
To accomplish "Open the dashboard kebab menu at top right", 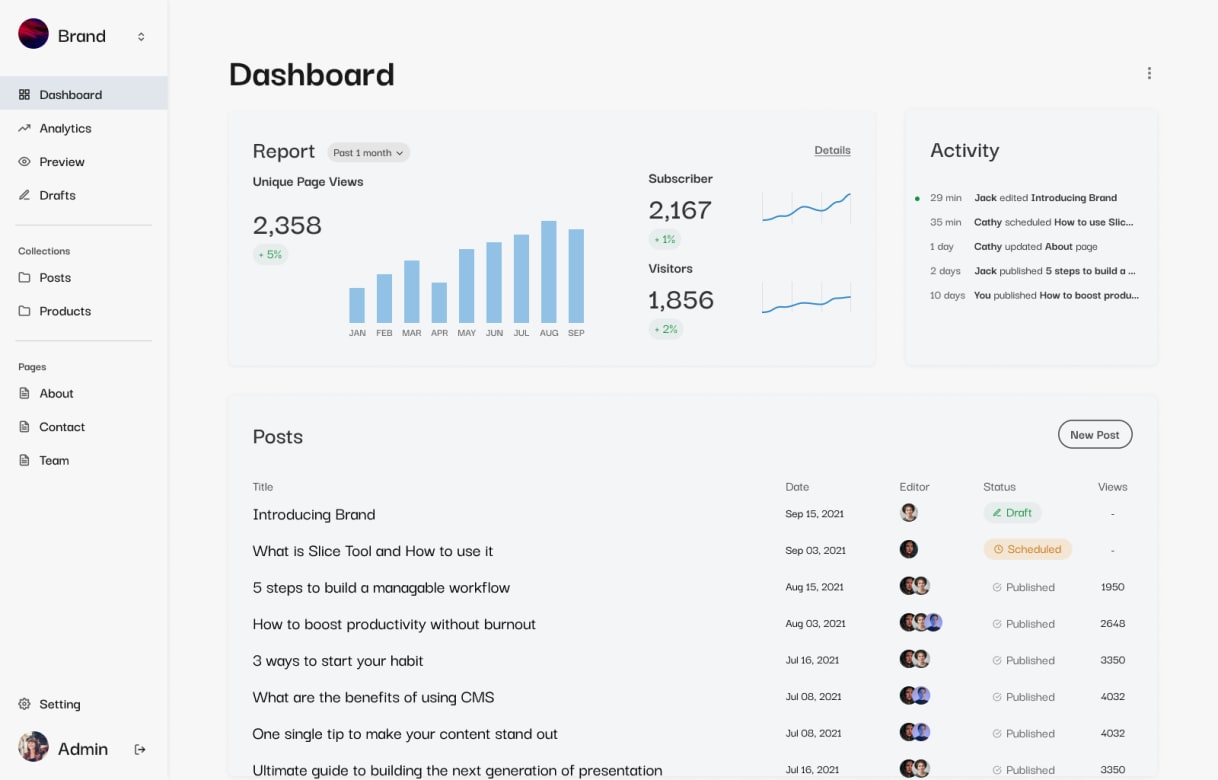I will pyautogui.click(x=1149, y=72).
